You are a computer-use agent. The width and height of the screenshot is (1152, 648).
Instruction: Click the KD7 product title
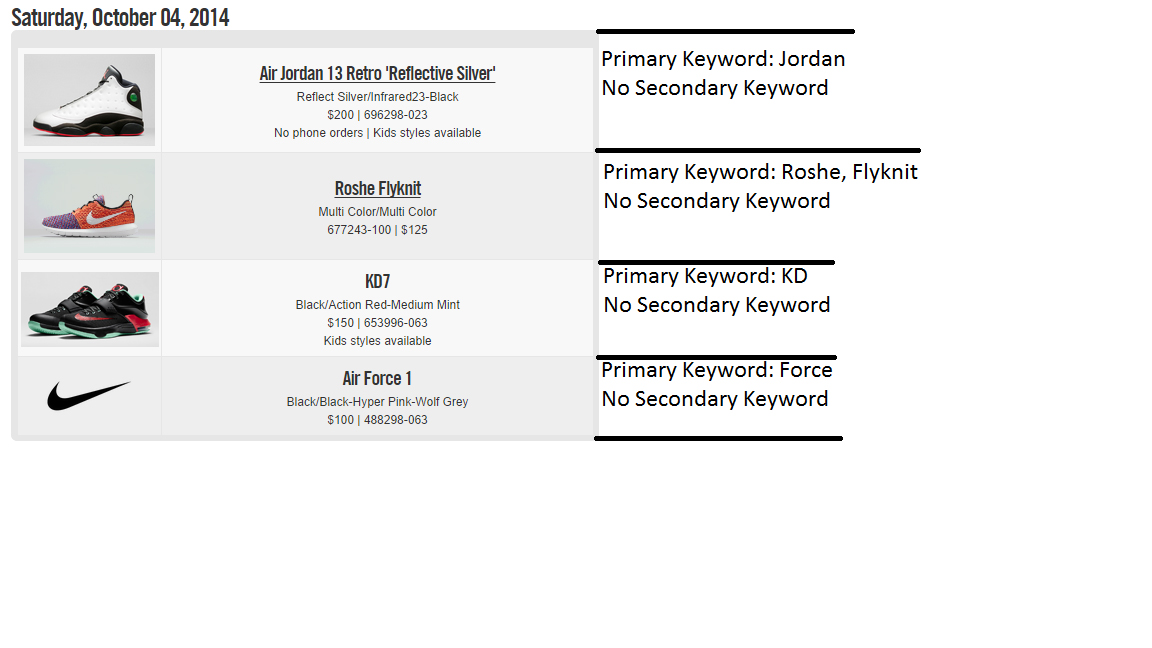click(377, 282)
